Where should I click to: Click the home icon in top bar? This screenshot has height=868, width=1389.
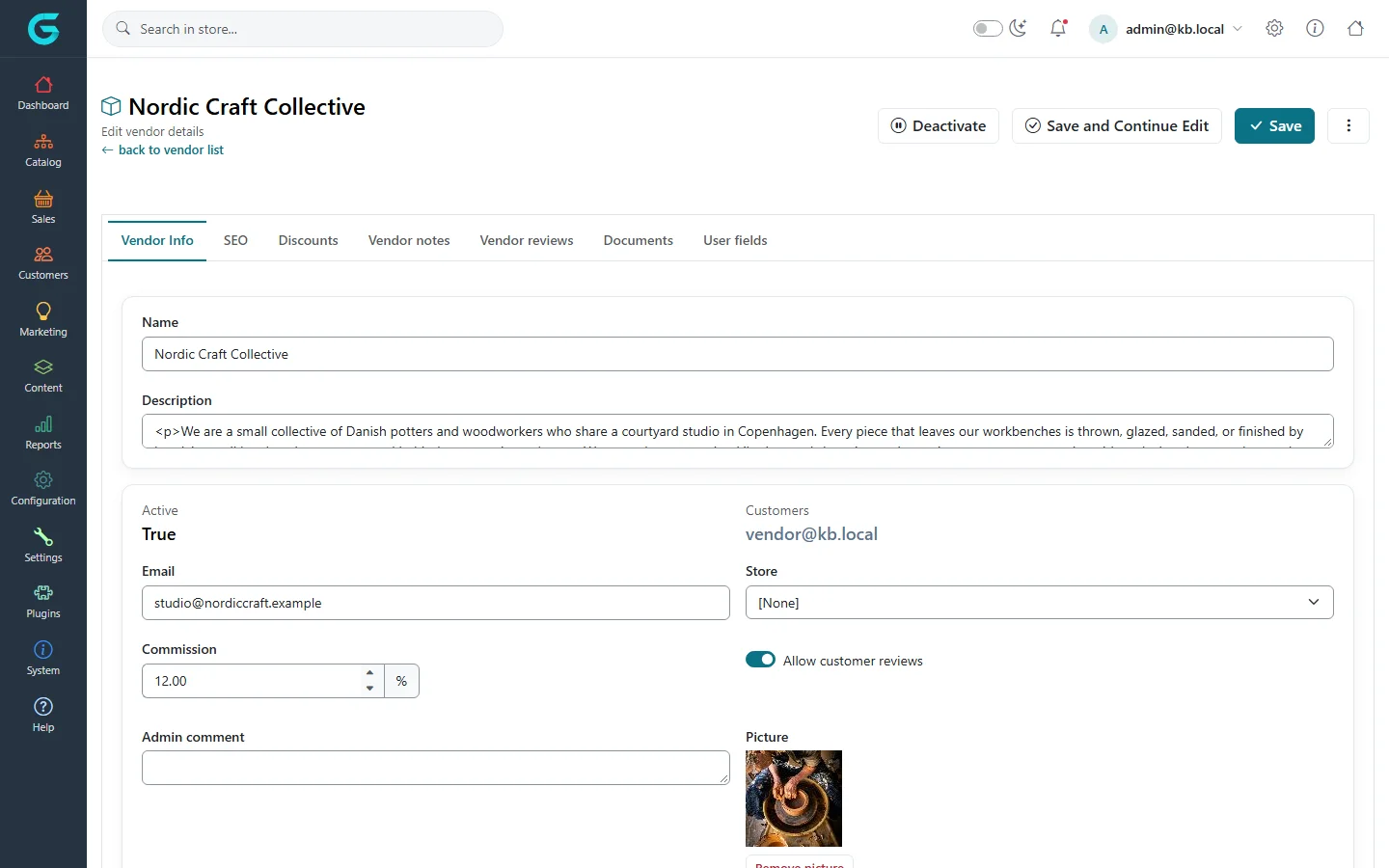coord(1355,28)
